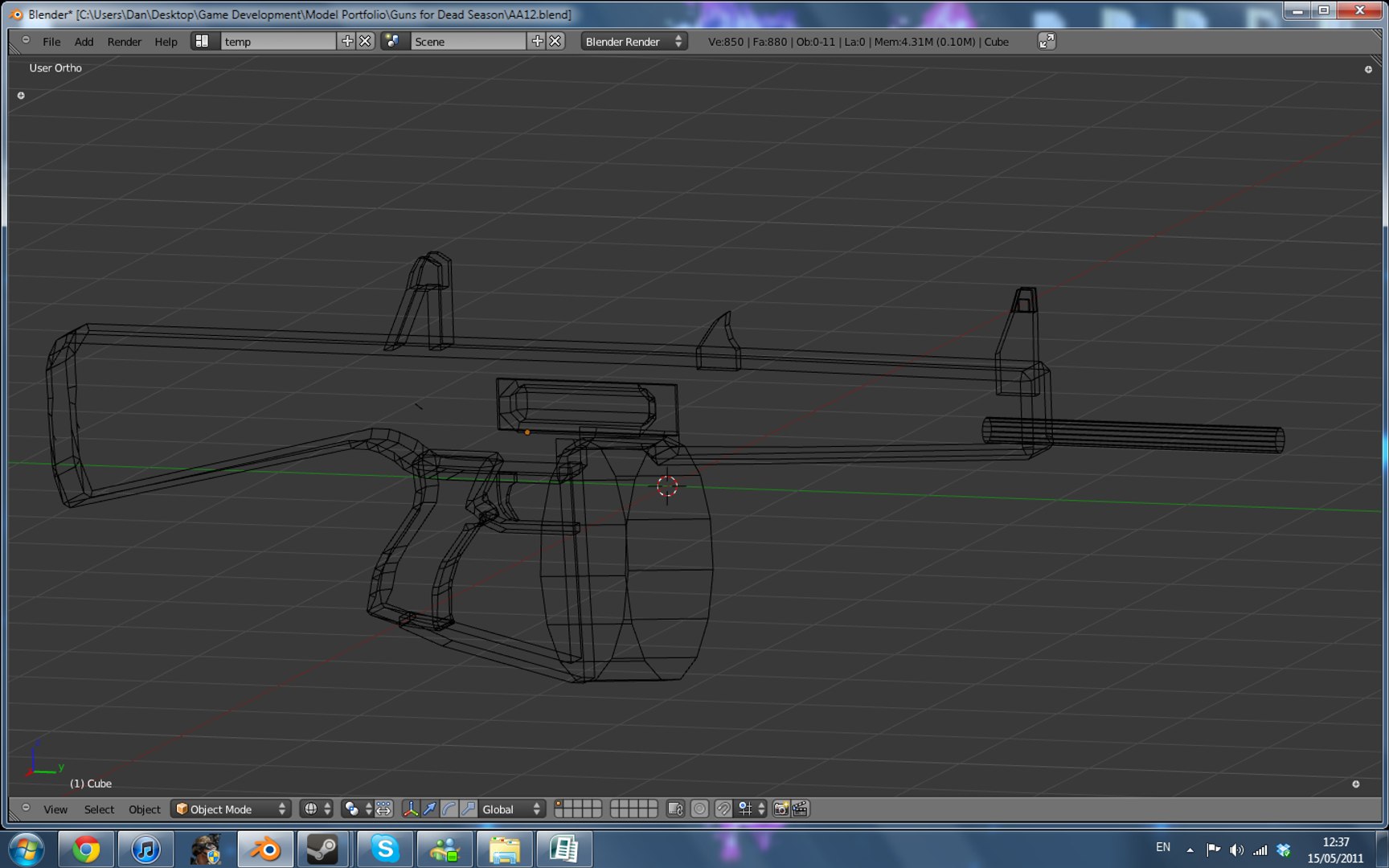Enable the scale manipulator icon
This screenshot has width=1389, height=868.
[x=468, y=809]
